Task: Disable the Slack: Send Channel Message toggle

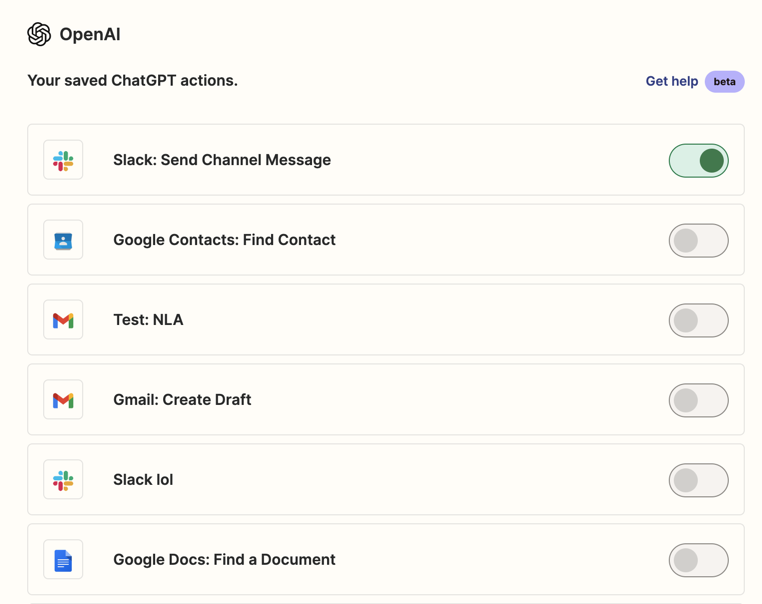Action: pos(698,160)
